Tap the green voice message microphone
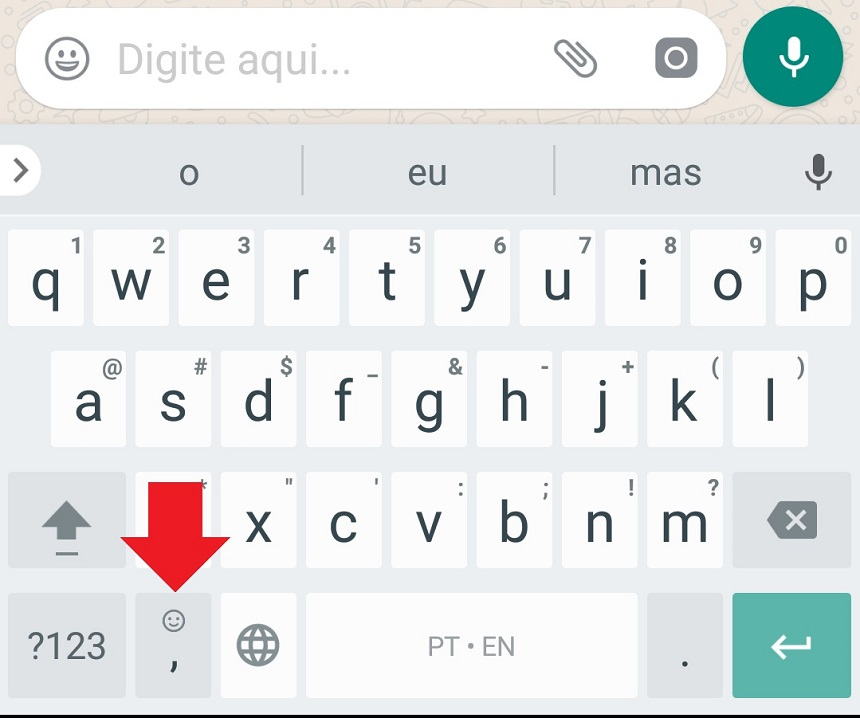Screen dimensions: 860x718 [x=793, y=56]
